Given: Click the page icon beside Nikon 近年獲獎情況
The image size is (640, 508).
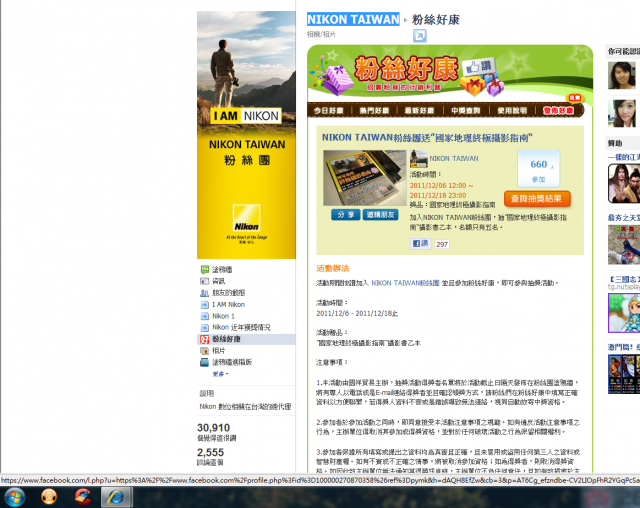Looking at the screenshot, I should pyautogui.click(x=204, y=328).
